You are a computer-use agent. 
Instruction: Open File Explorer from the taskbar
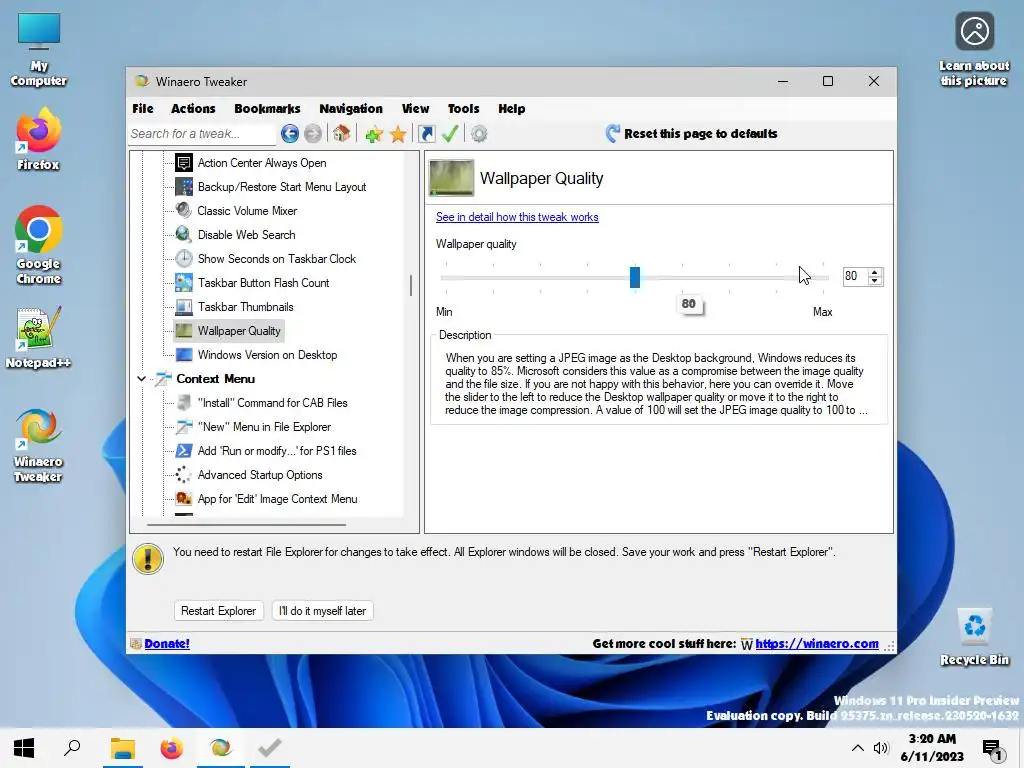122,748
